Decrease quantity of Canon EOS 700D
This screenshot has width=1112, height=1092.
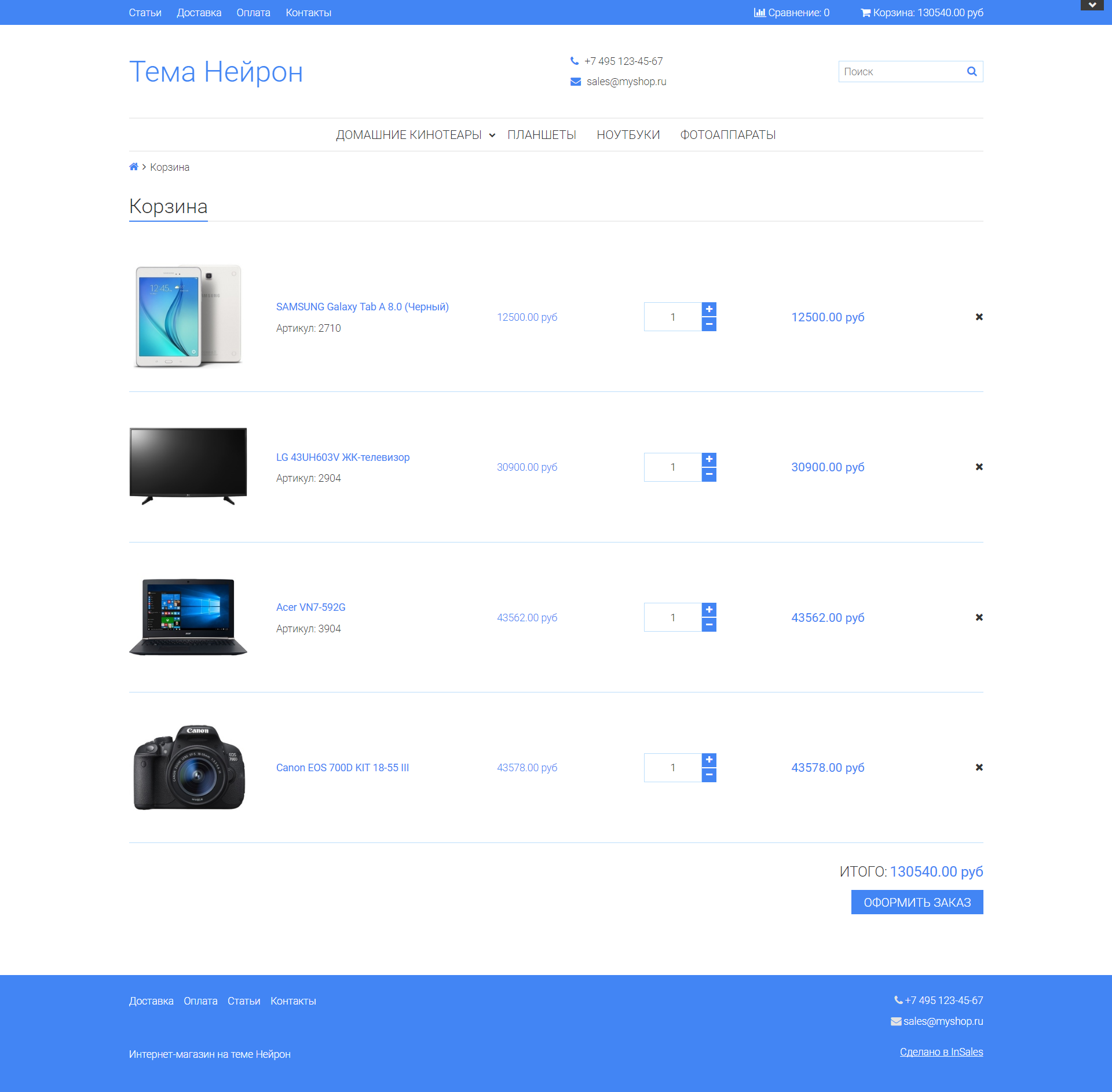[x=709, y=775]
